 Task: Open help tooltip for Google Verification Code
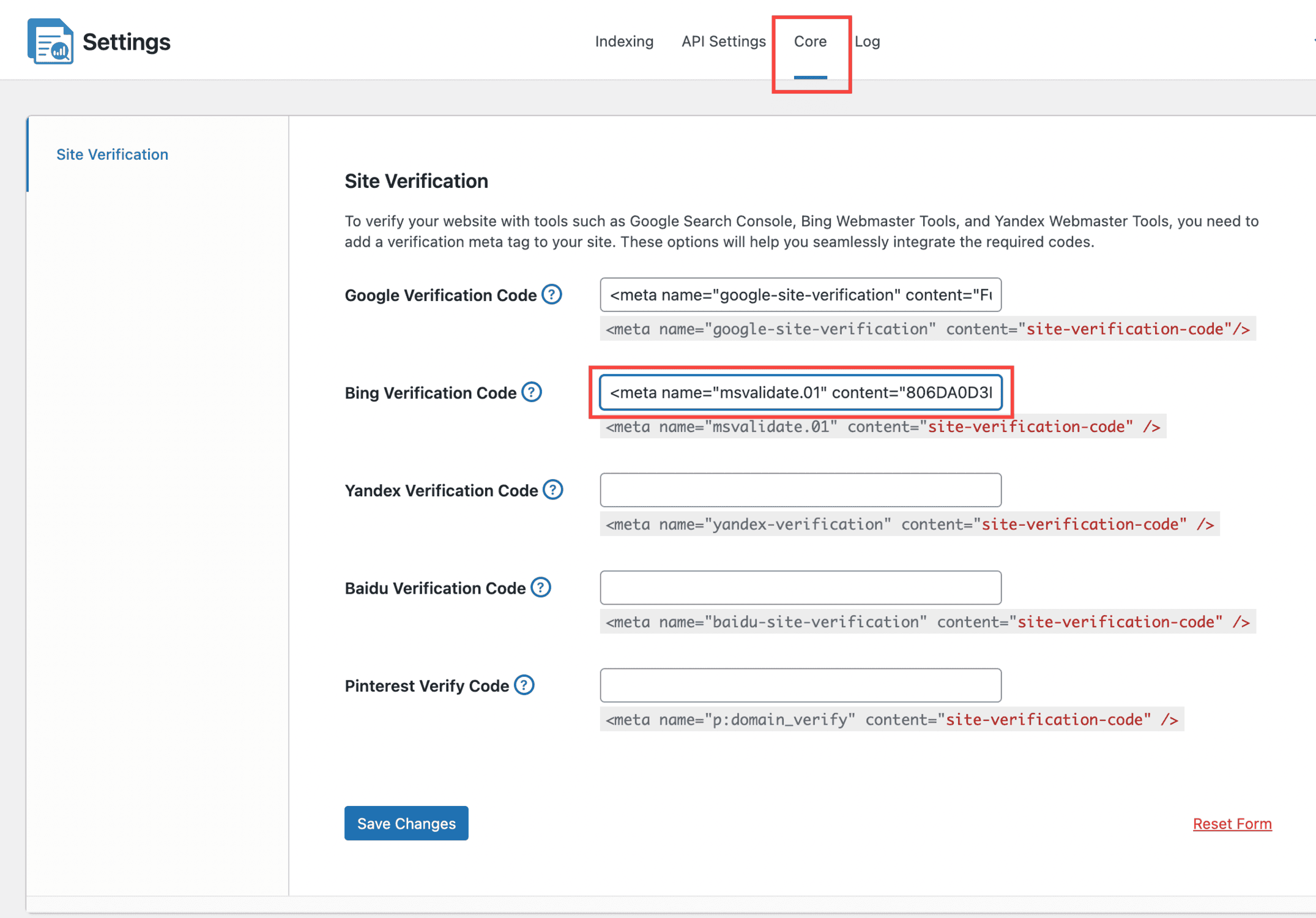(x=552, y=294)
